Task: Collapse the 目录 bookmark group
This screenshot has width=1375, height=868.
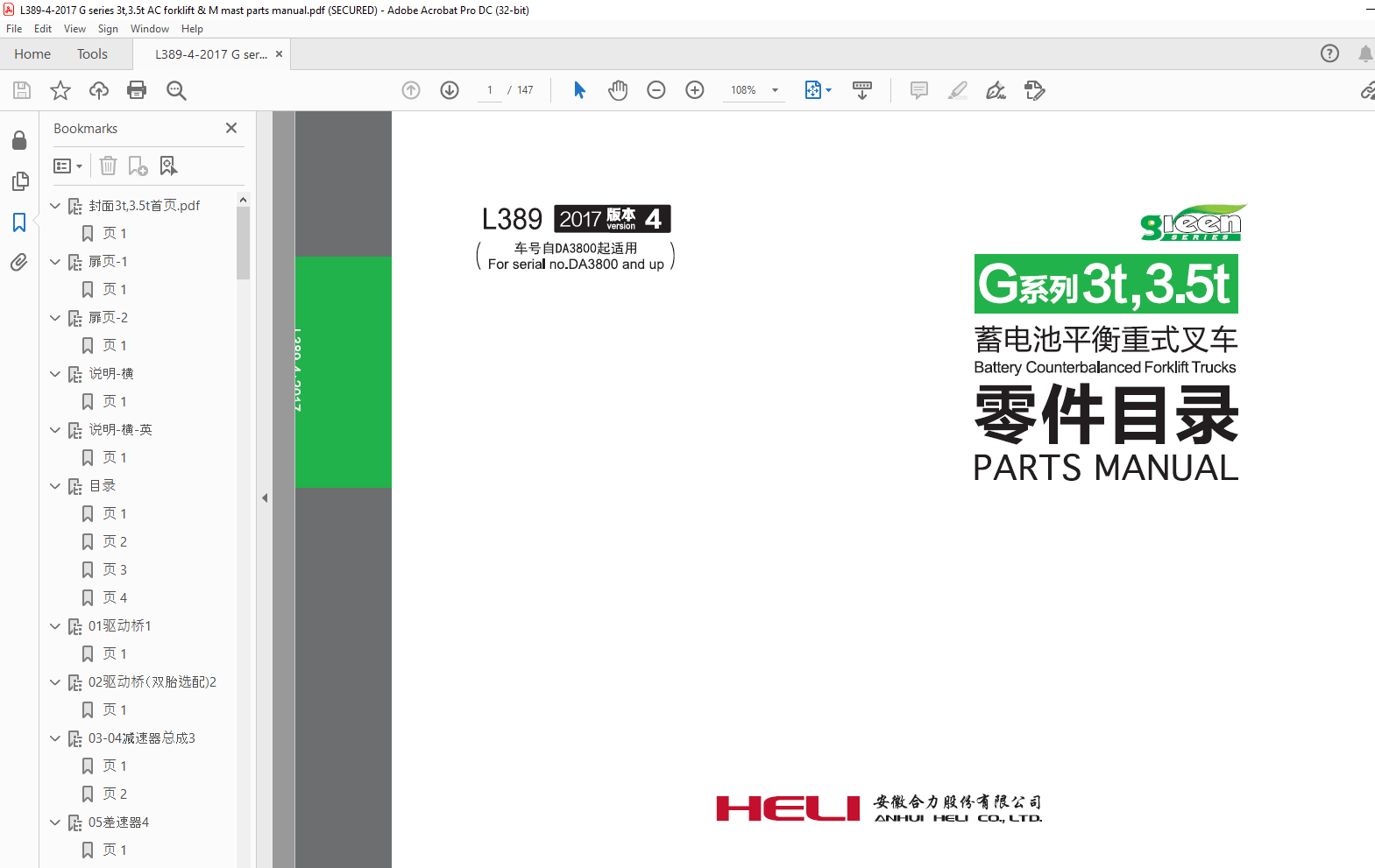Action: point(55,486)
